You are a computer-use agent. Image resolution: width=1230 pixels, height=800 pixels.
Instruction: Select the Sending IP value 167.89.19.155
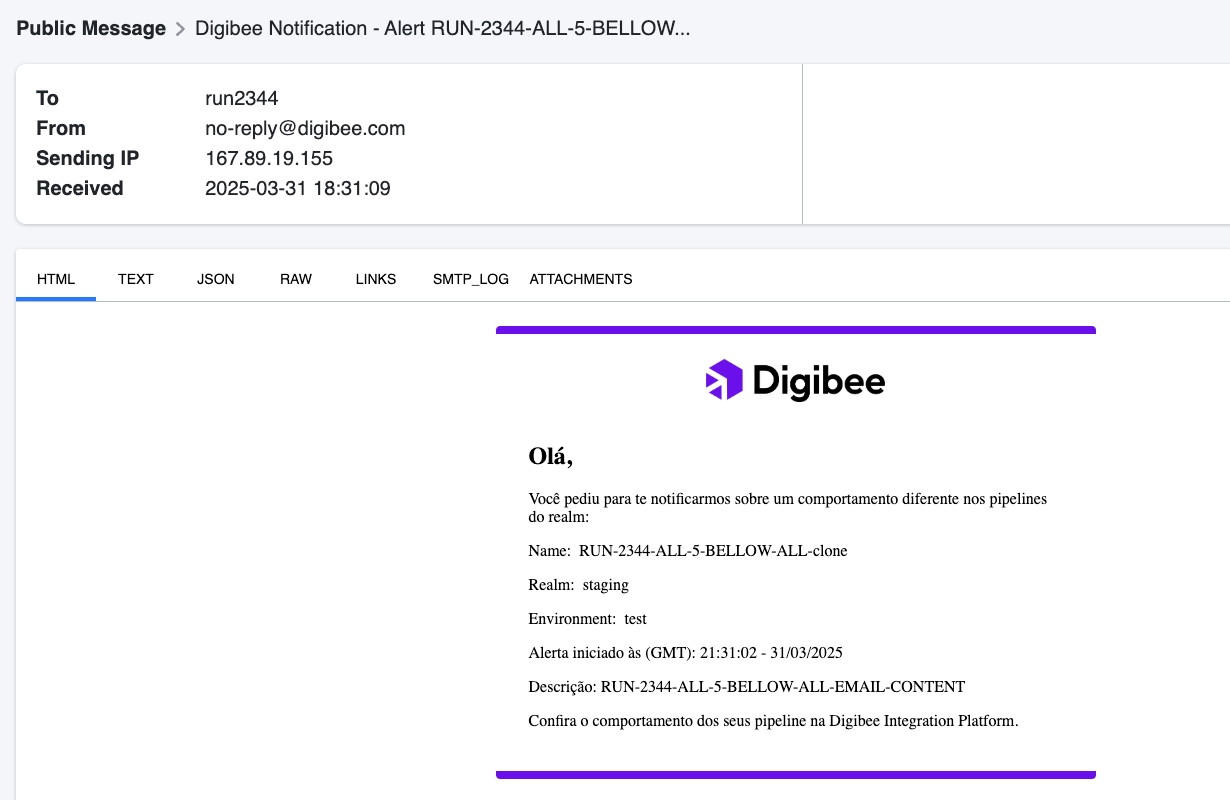[269, 158]
